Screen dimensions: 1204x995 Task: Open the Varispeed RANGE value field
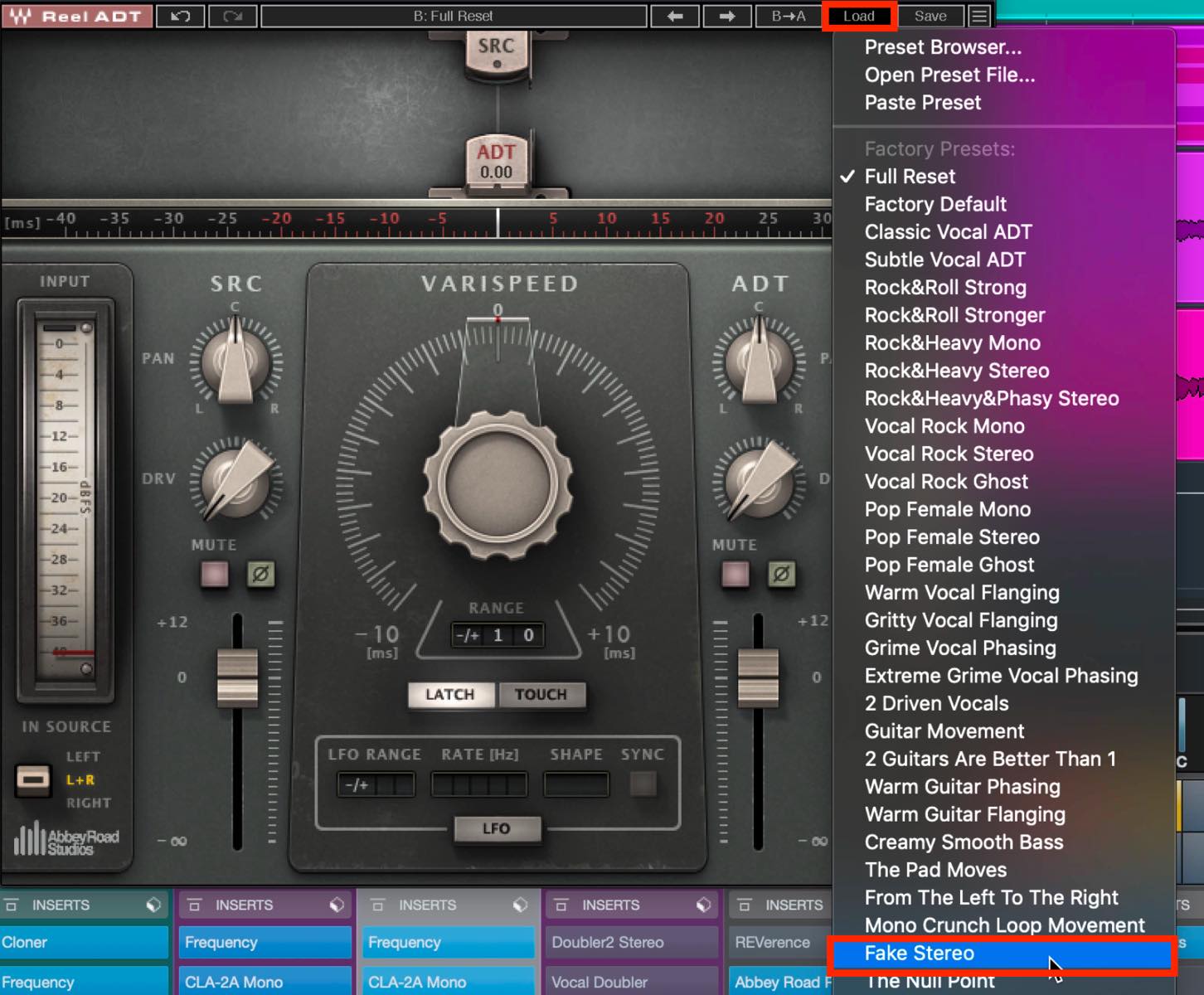pyautogui.click(x=498, y=635)
